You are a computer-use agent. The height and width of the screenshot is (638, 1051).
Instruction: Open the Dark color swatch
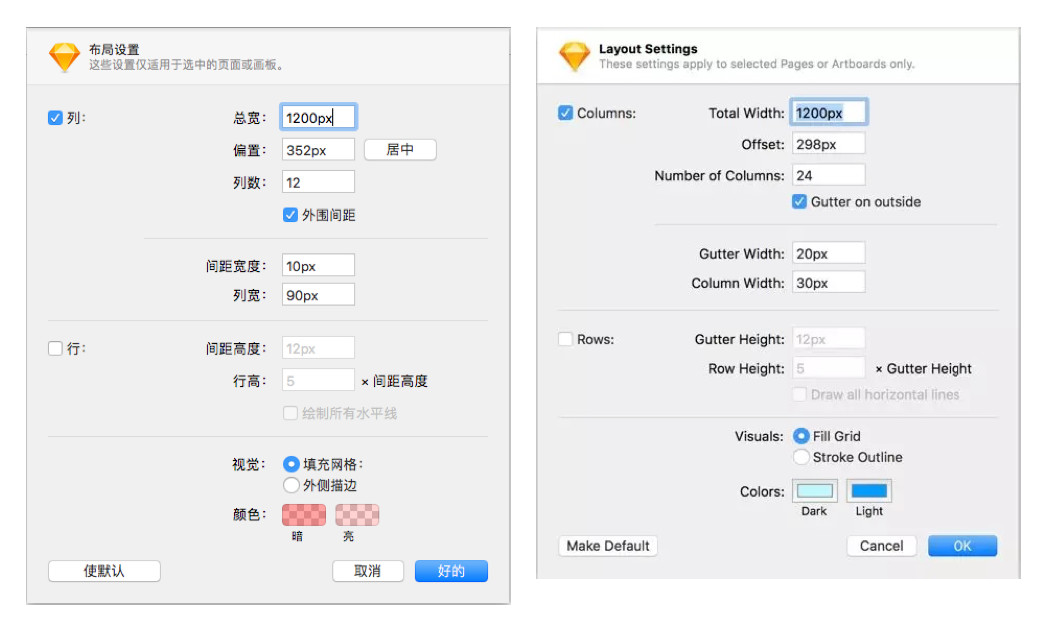pyautogui.click(x=814, y=491)
